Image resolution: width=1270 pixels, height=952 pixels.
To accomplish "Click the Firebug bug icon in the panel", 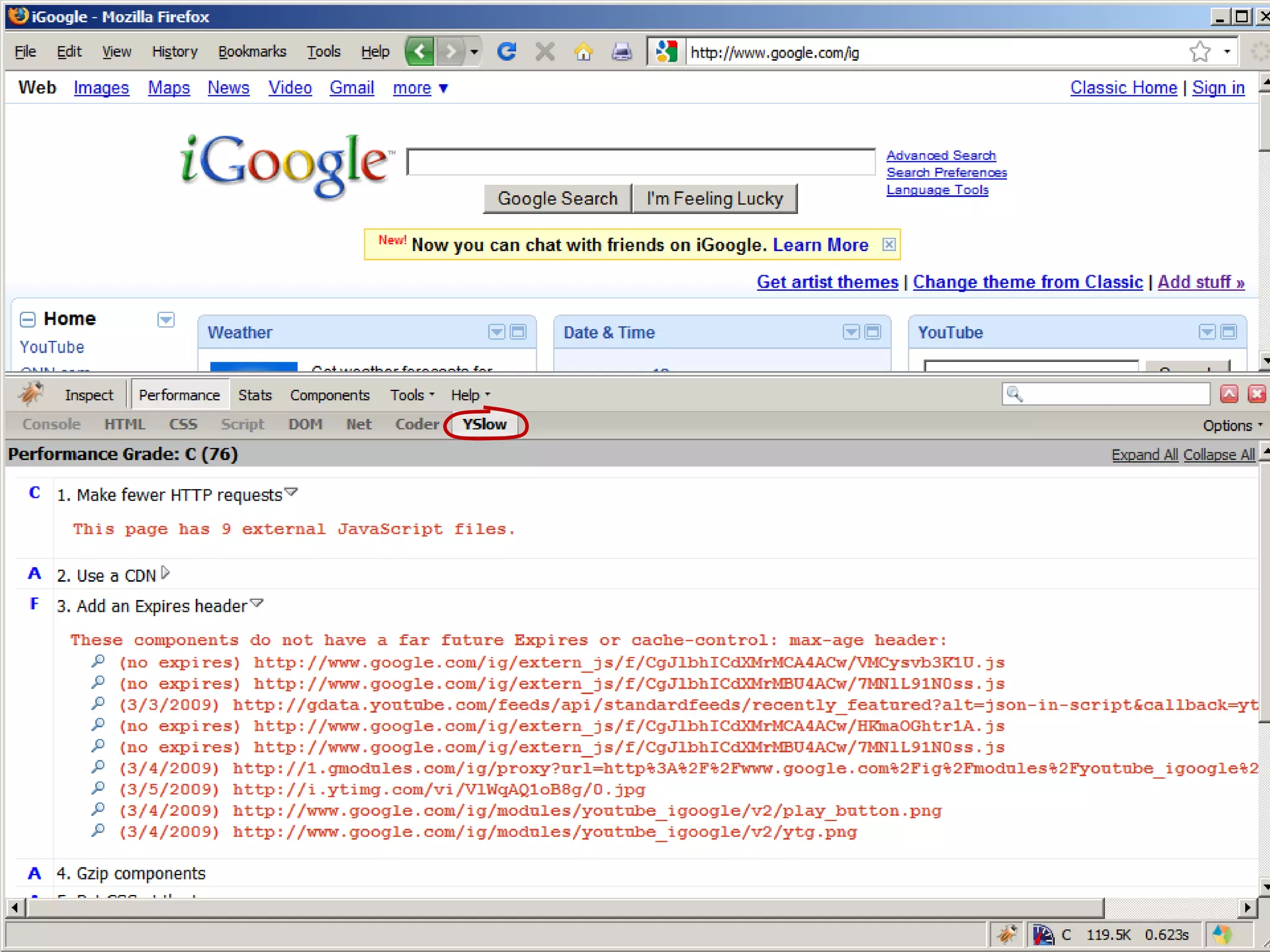I will (30, 394).
